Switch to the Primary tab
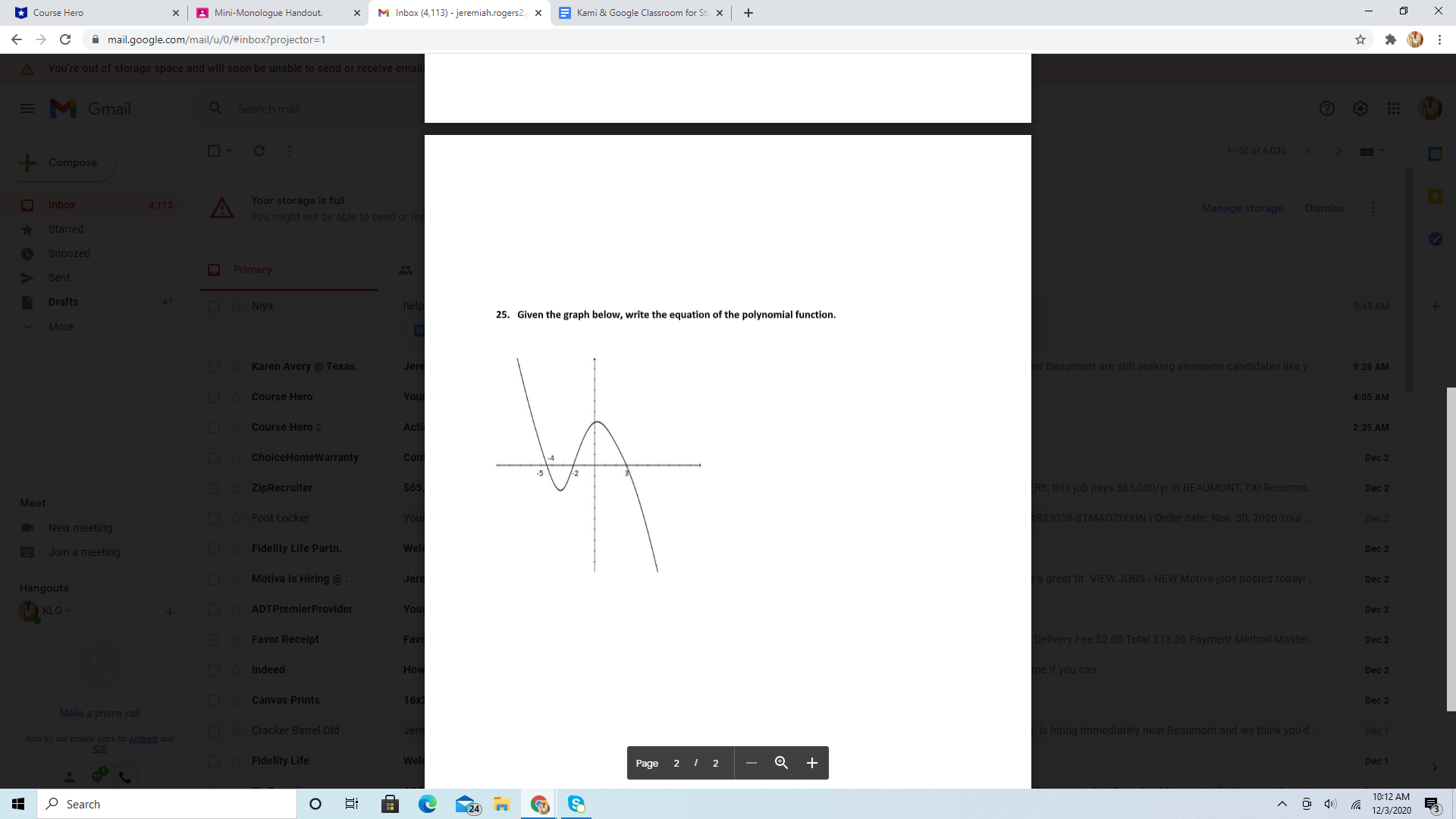The image size is (1456, 819). (x=252, y=269)
